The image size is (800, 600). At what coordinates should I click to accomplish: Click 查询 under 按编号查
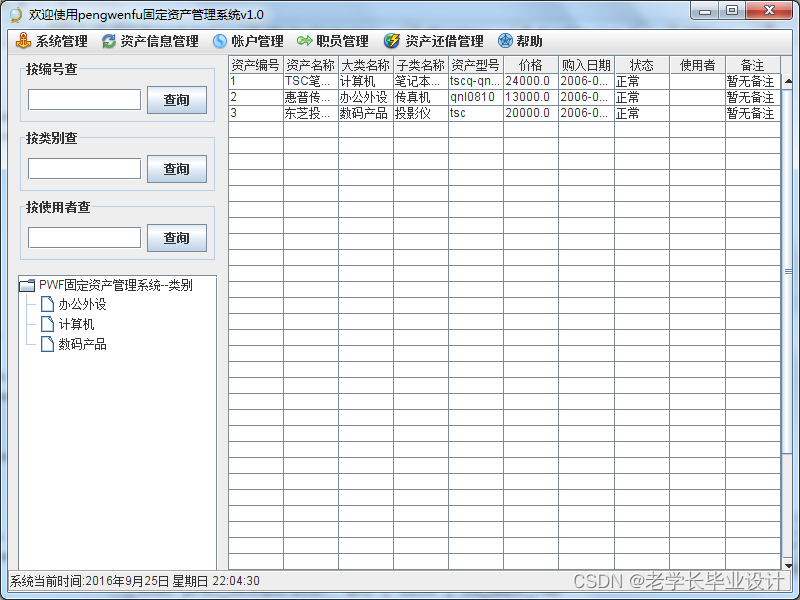176,100
